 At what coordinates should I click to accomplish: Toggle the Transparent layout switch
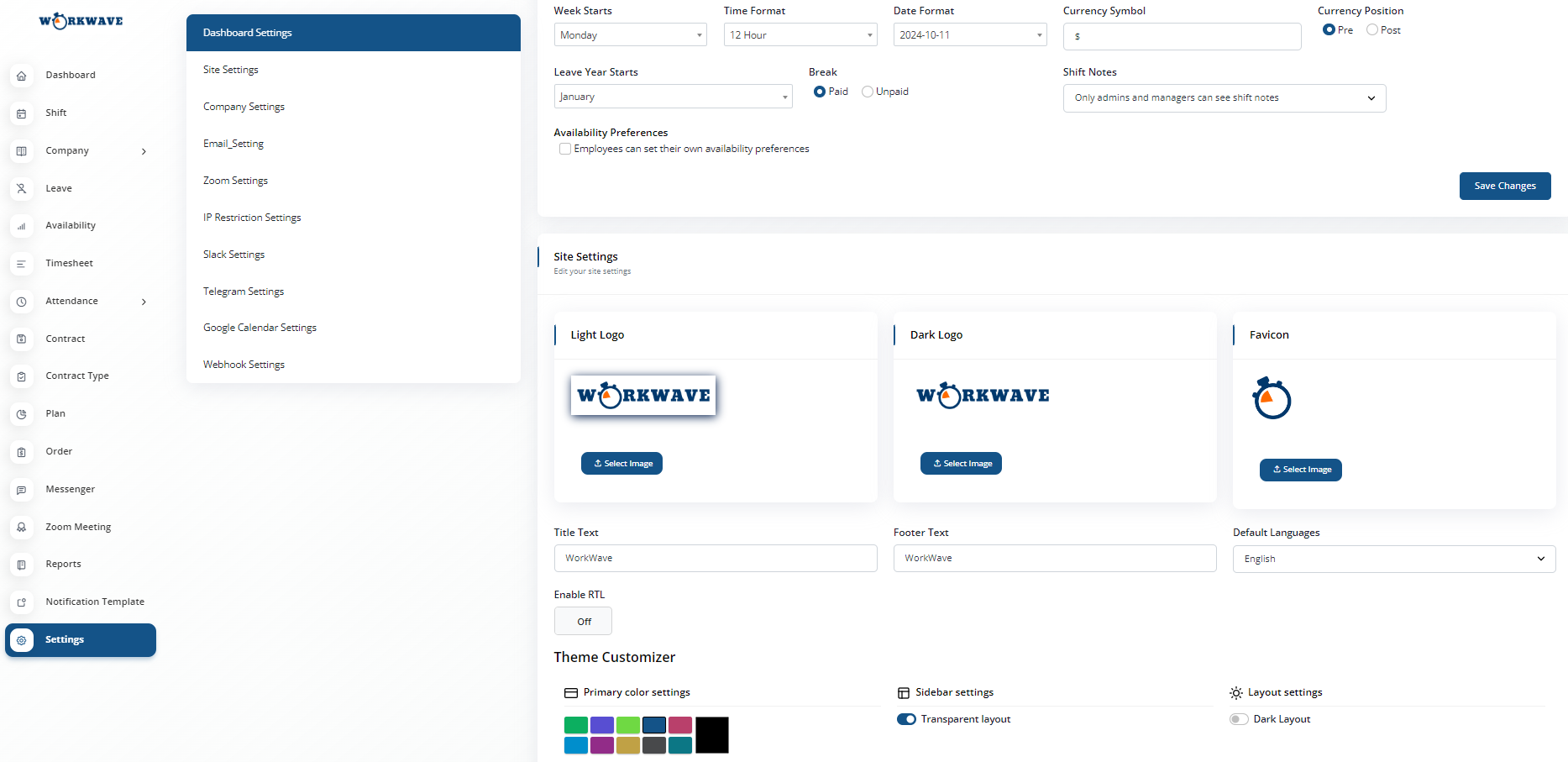click(x=906, y=719)
